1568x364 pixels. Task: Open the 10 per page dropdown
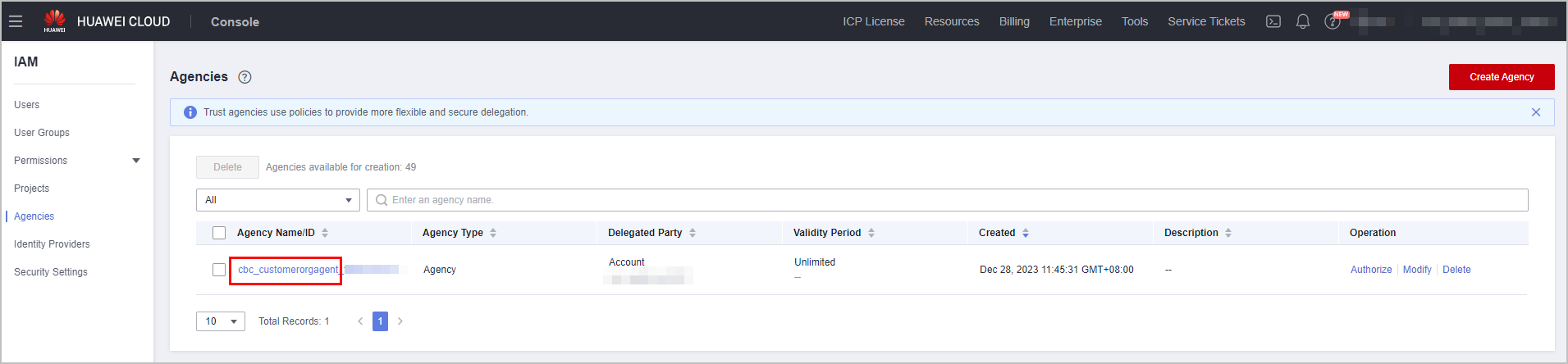(221, 321)
